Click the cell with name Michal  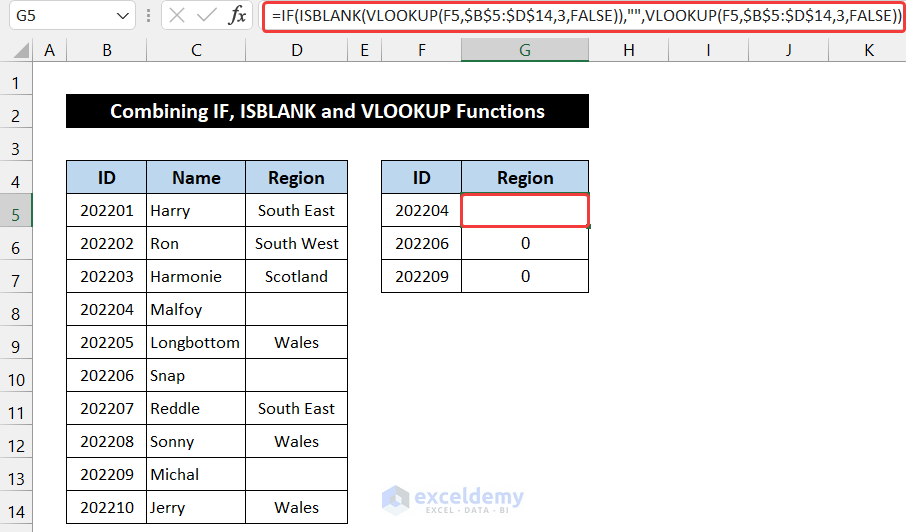[196, 474]
